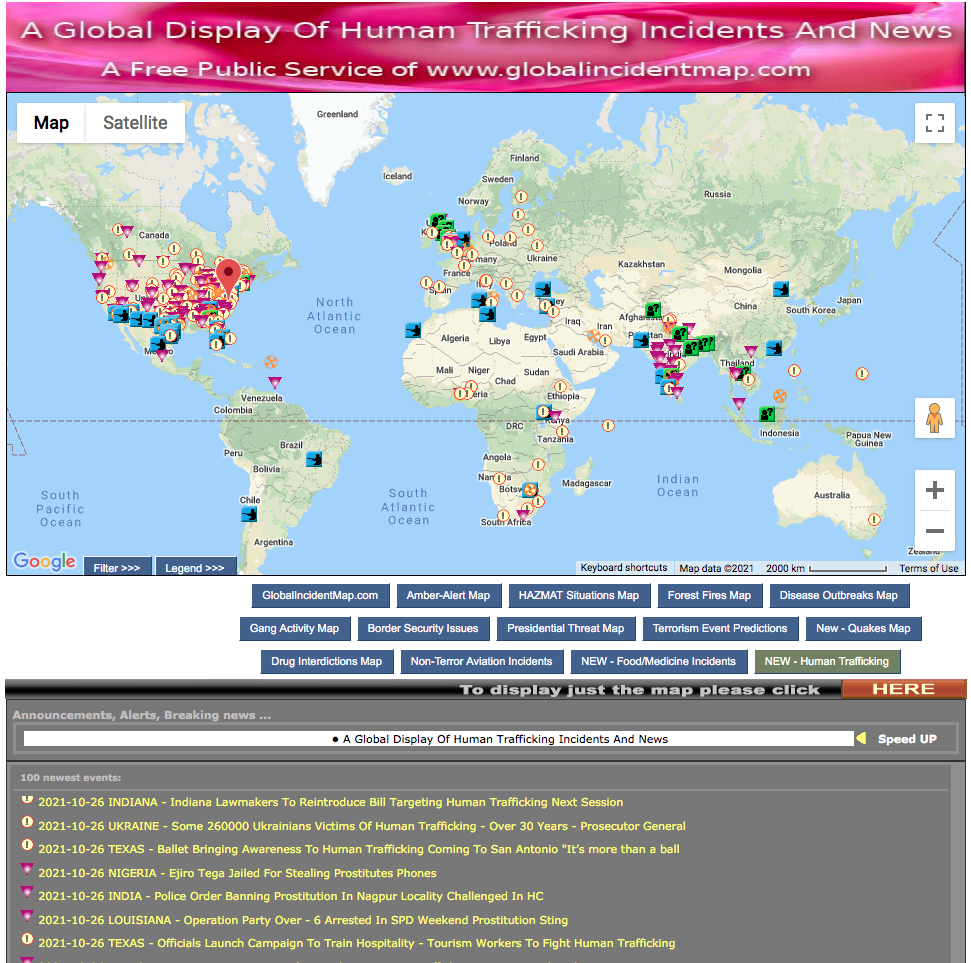Click the blue marker in Libya
The image size is (971, 963).
pos(487,313)
